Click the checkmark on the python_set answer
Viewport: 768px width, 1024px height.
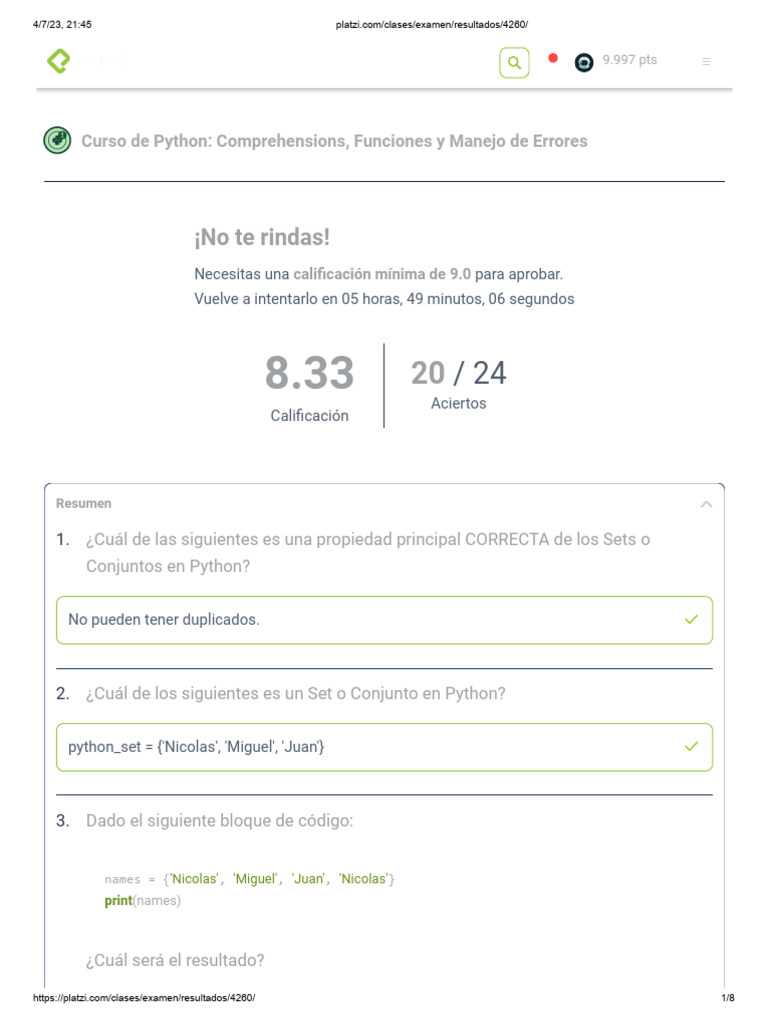pos(691,747)
